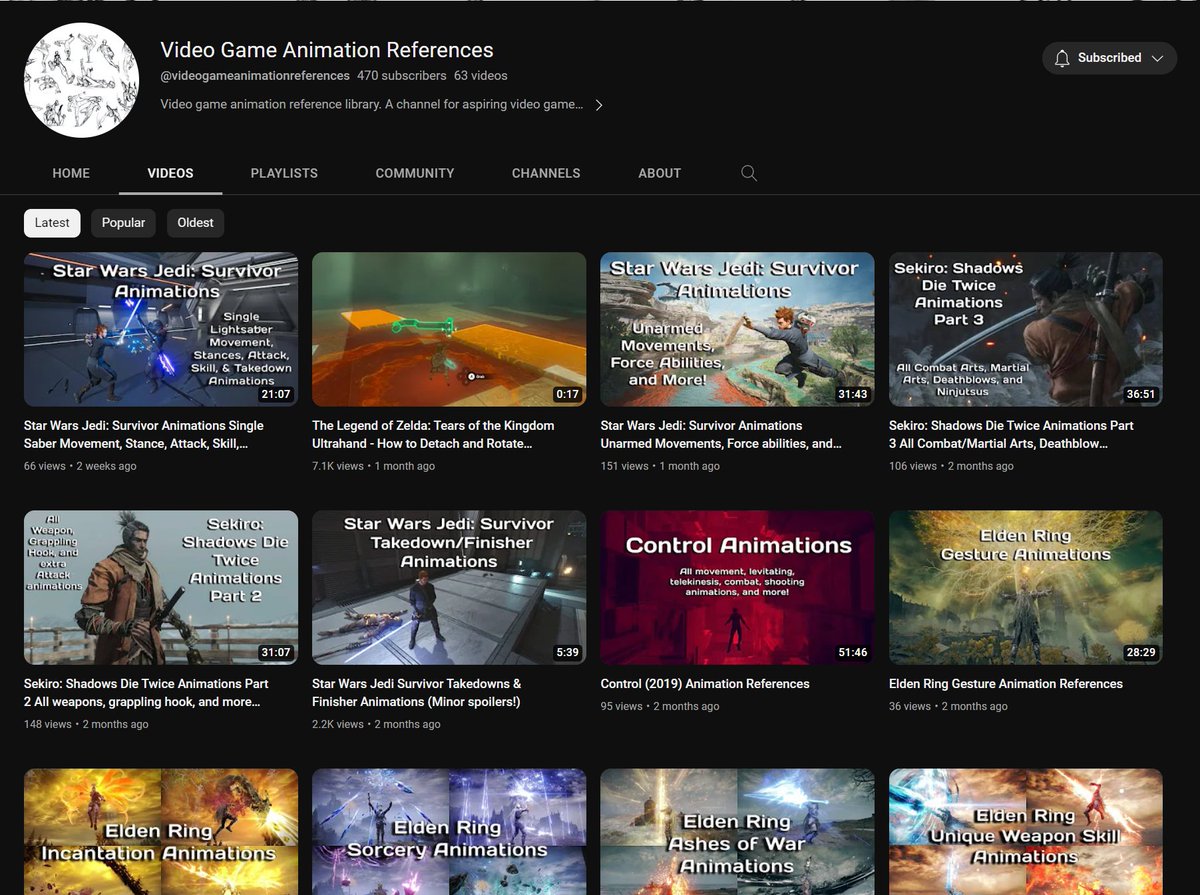This screenshot has width=1200, height=895.
Task: Click '148 views • 2 months ago' text
Action: click(x=86, y=724)
